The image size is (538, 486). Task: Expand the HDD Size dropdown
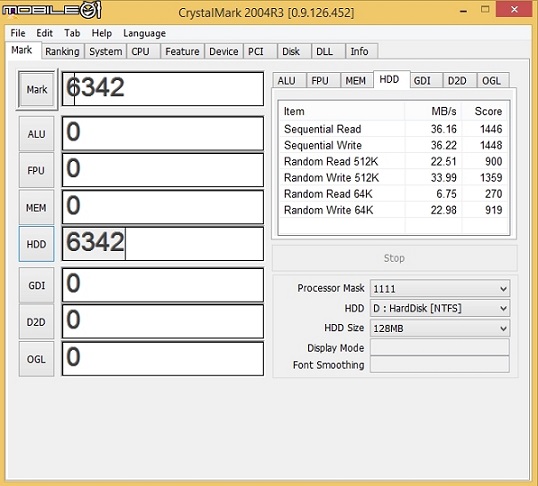coord(440,328)
